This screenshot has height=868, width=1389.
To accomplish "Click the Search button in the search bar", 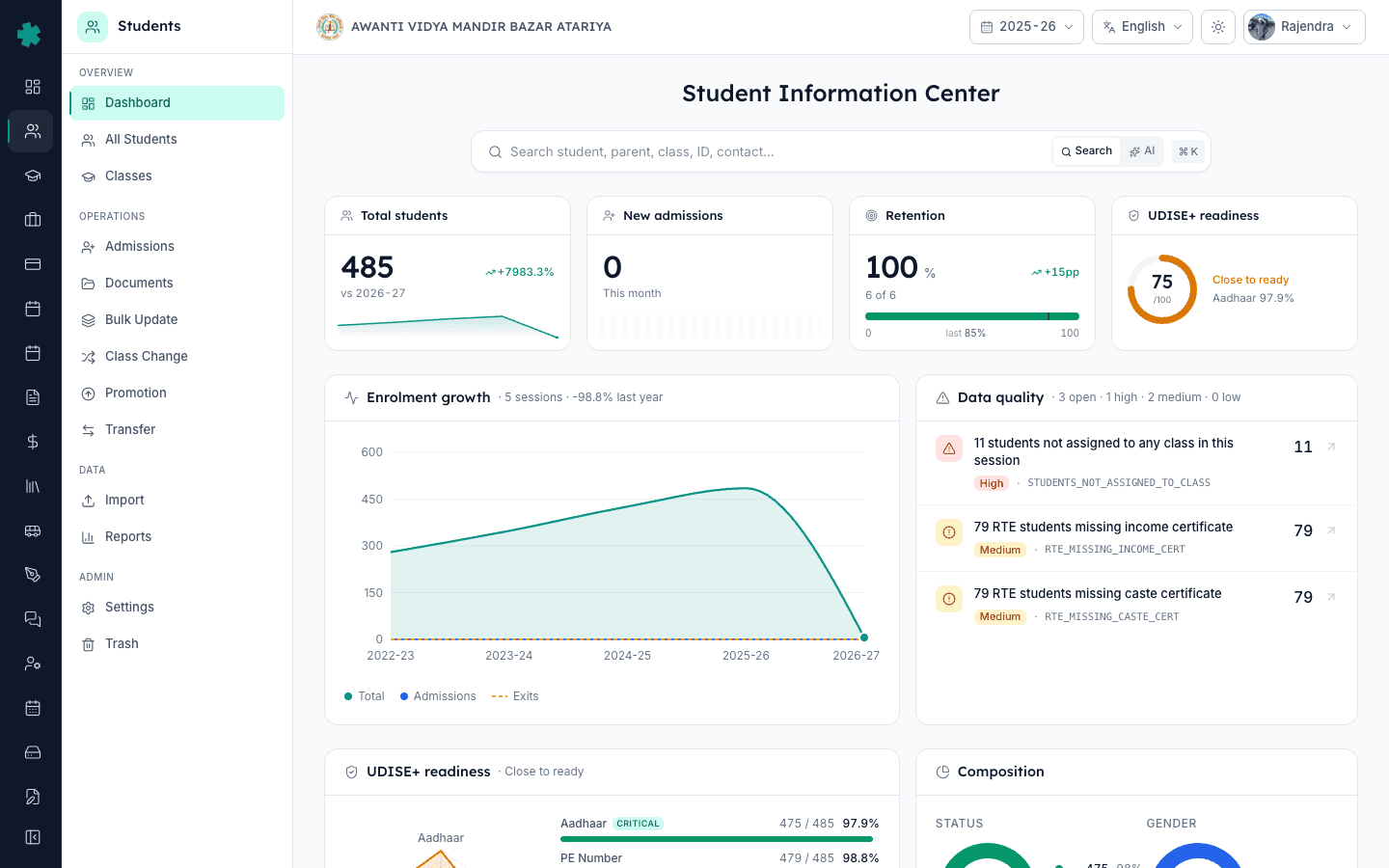I will point(1086,151).
